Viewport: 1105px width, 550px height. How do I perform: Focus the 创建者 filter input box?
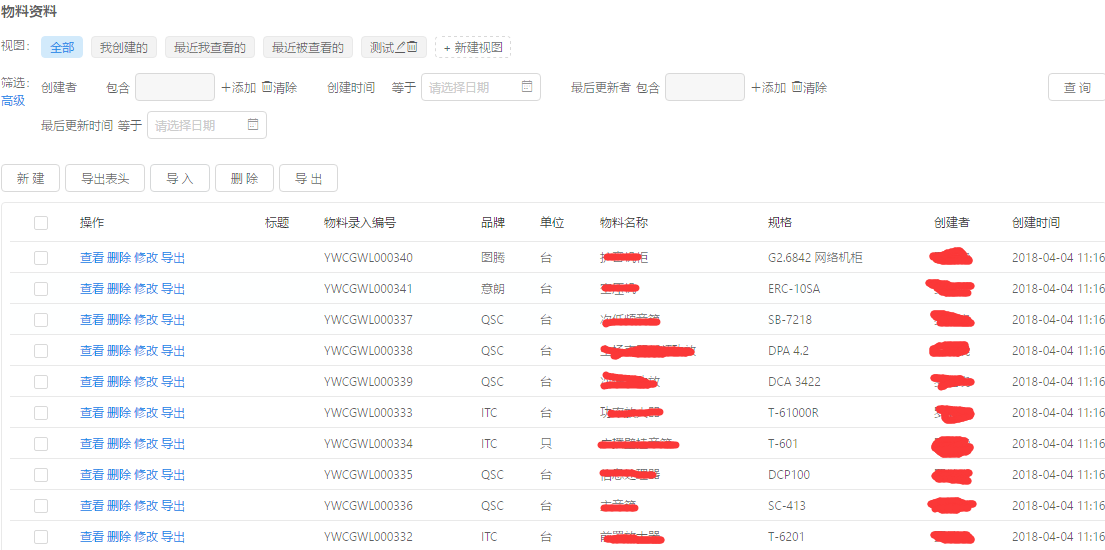tap(175, 88)
